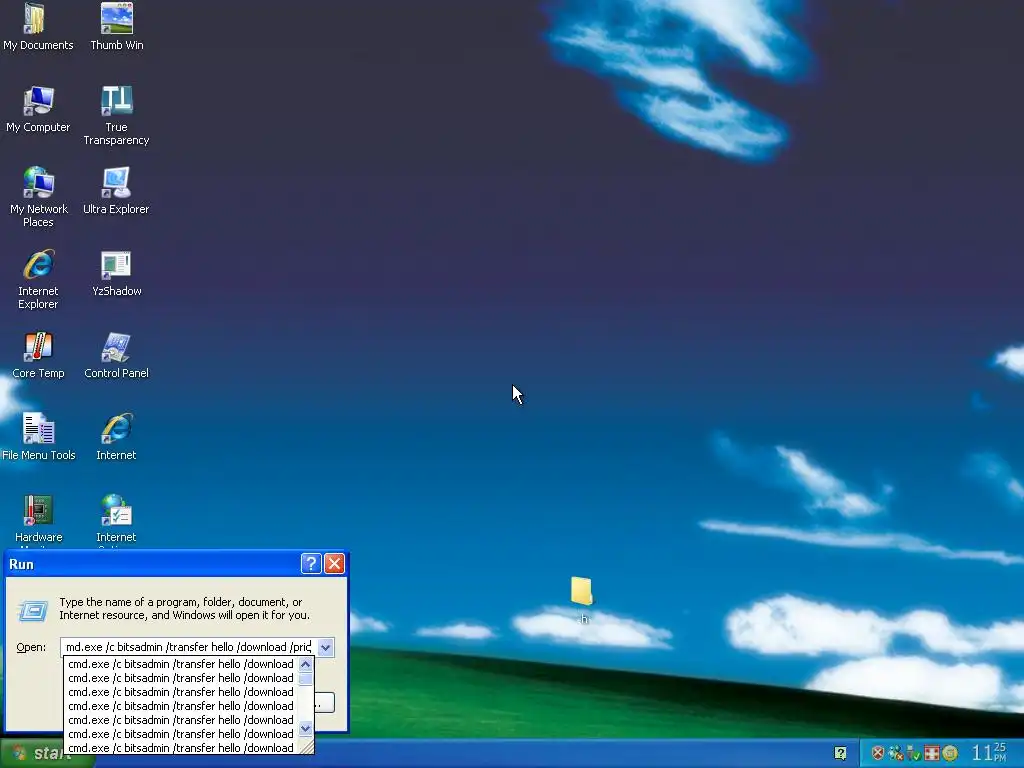Select the Hardware monitor chip icon
Image resolution: width=1024 pixels, height=768 pixels.
point(38,511)
